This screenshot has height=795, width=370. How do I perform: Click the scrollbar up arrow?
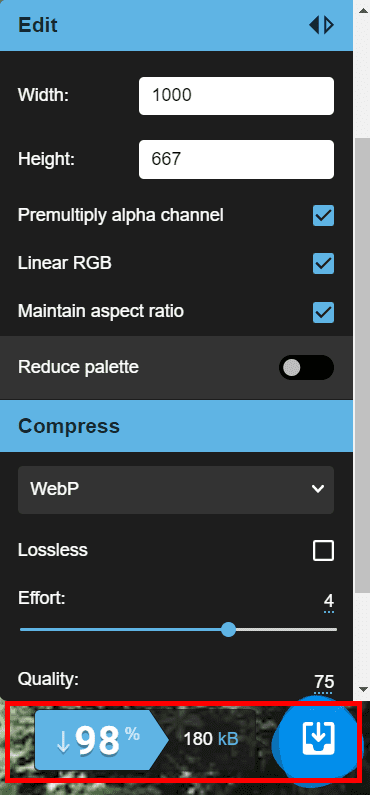click(x=362, y=11)
